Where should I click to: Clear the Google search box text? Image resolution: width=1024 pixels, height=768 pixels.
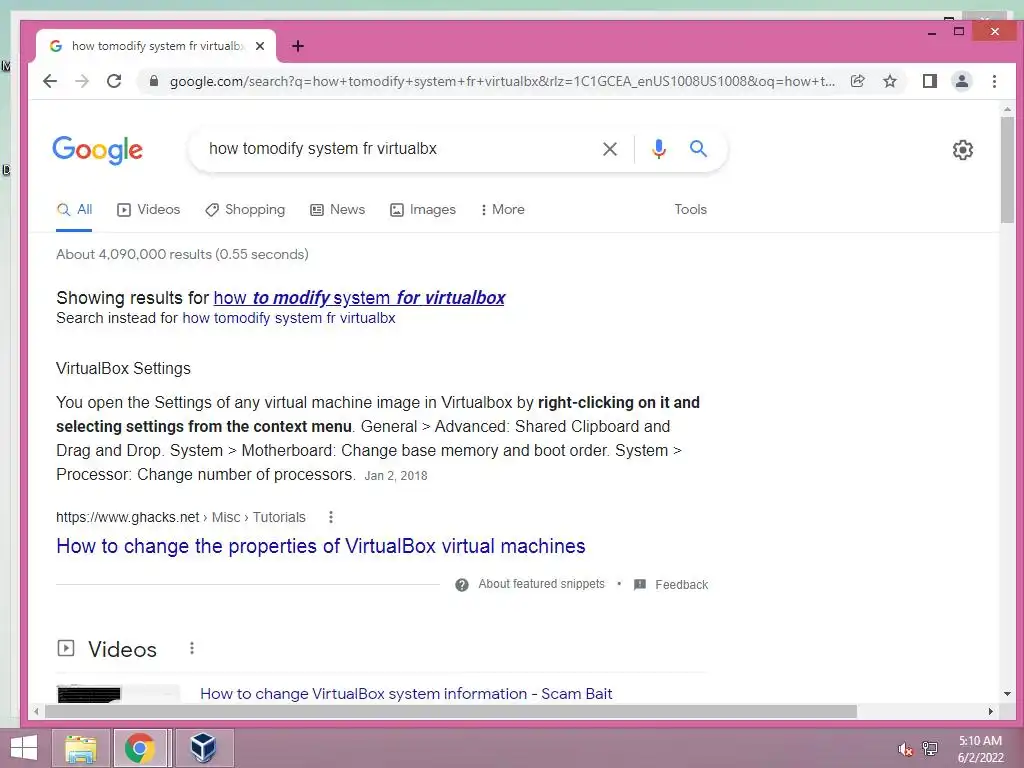[x=609, y=149]
